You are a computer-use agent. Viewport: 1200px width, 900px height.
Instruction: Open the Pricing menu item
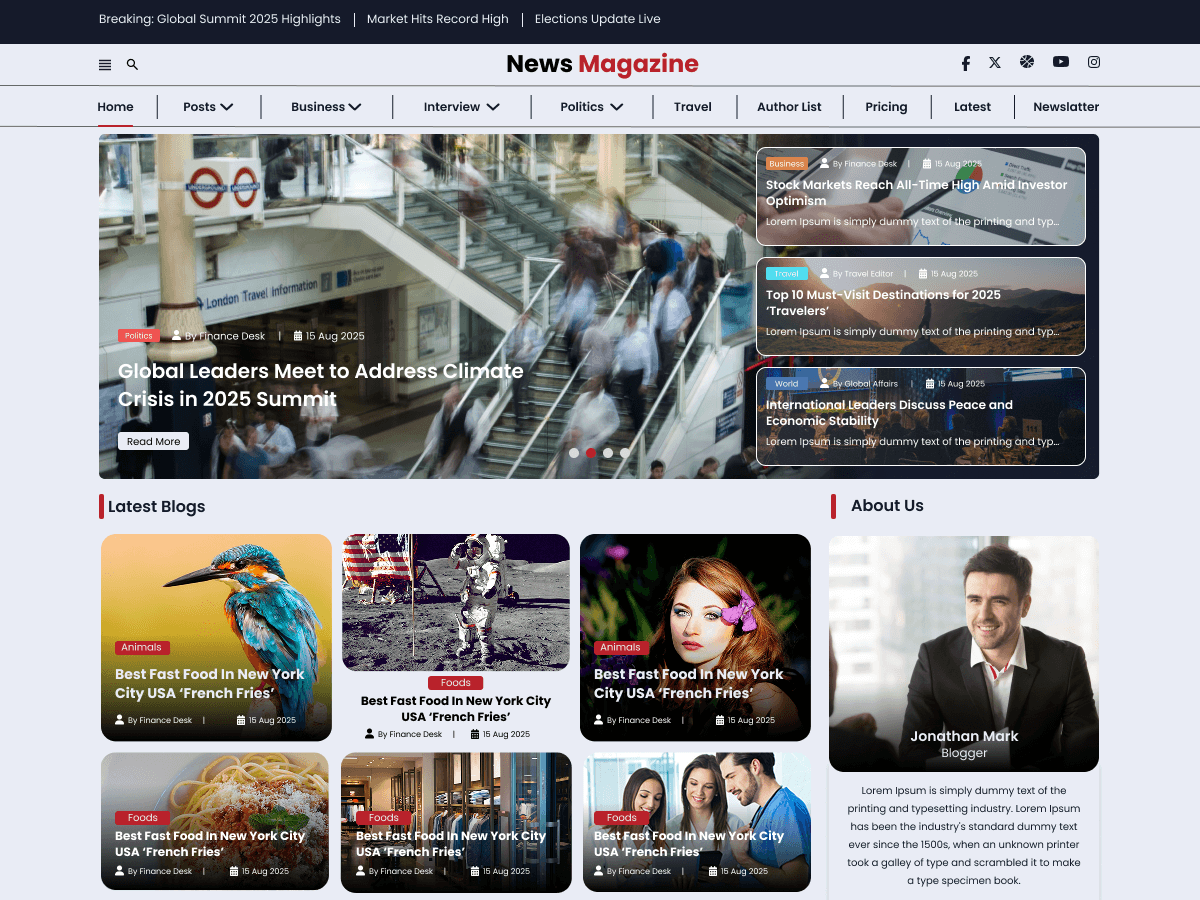pos(886,107)
